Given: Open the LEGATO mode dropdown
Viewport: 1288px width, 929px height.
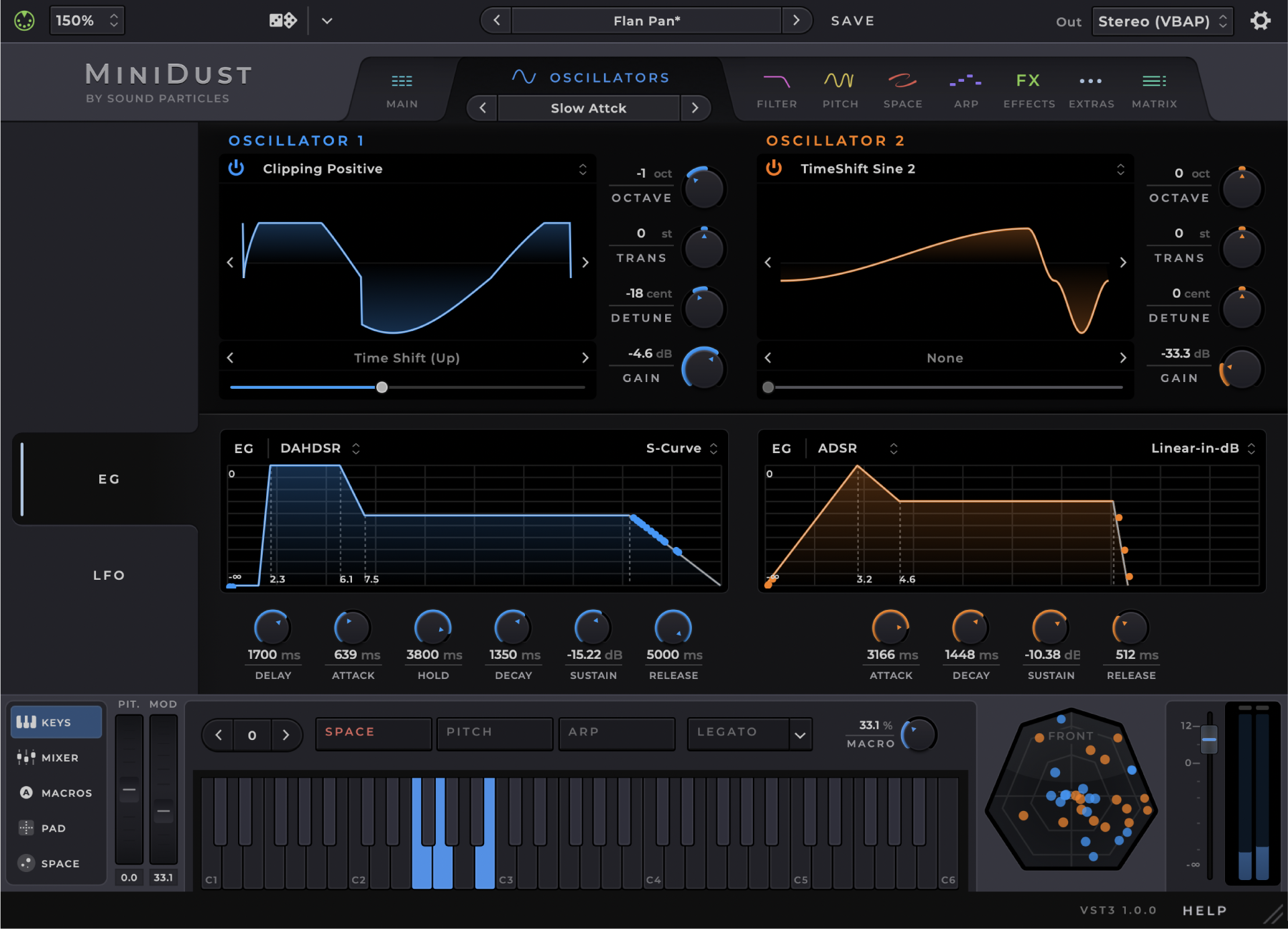Looking at the screenshot, I should pyautogui.click(x=749, y=733).
